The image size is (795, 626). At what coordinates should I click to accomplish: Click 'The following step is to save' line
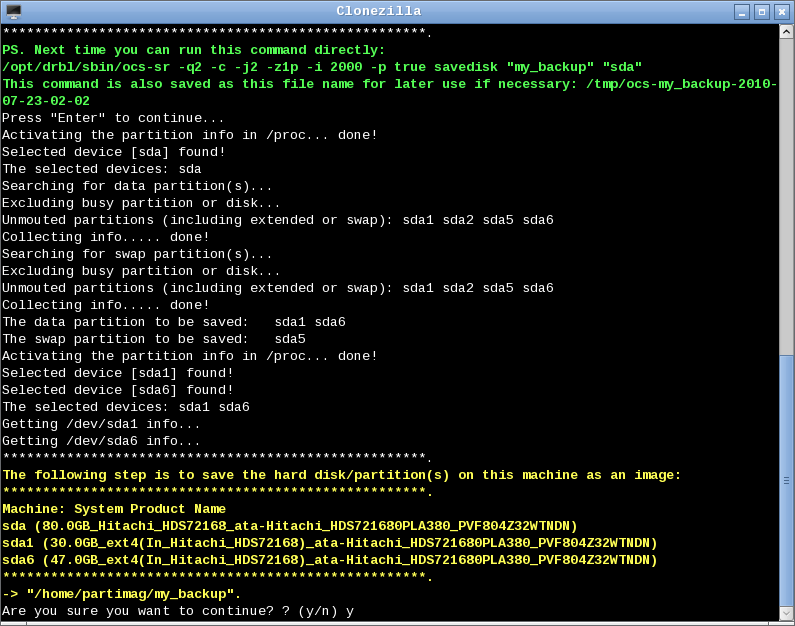(341, 475)
